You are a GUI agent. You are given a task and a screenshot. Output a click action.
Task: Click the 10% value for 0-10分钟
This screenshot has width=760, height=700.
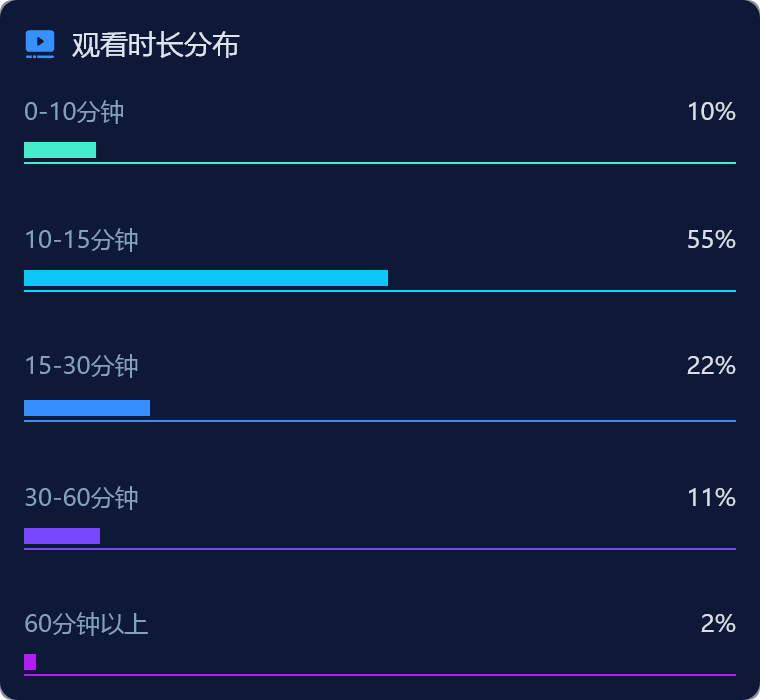tap(711, 112)
